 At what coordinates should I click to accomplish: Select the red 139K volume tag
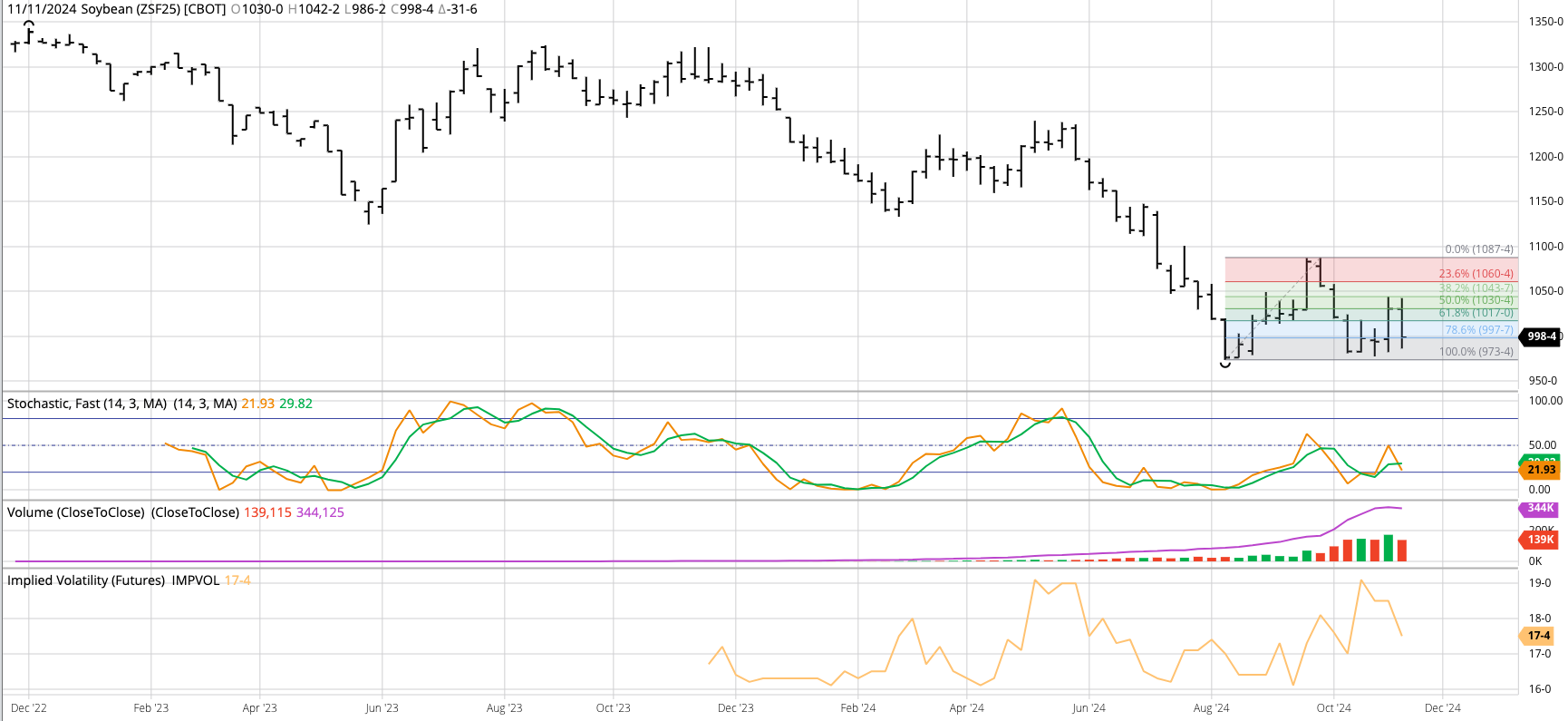point(1540,540)
